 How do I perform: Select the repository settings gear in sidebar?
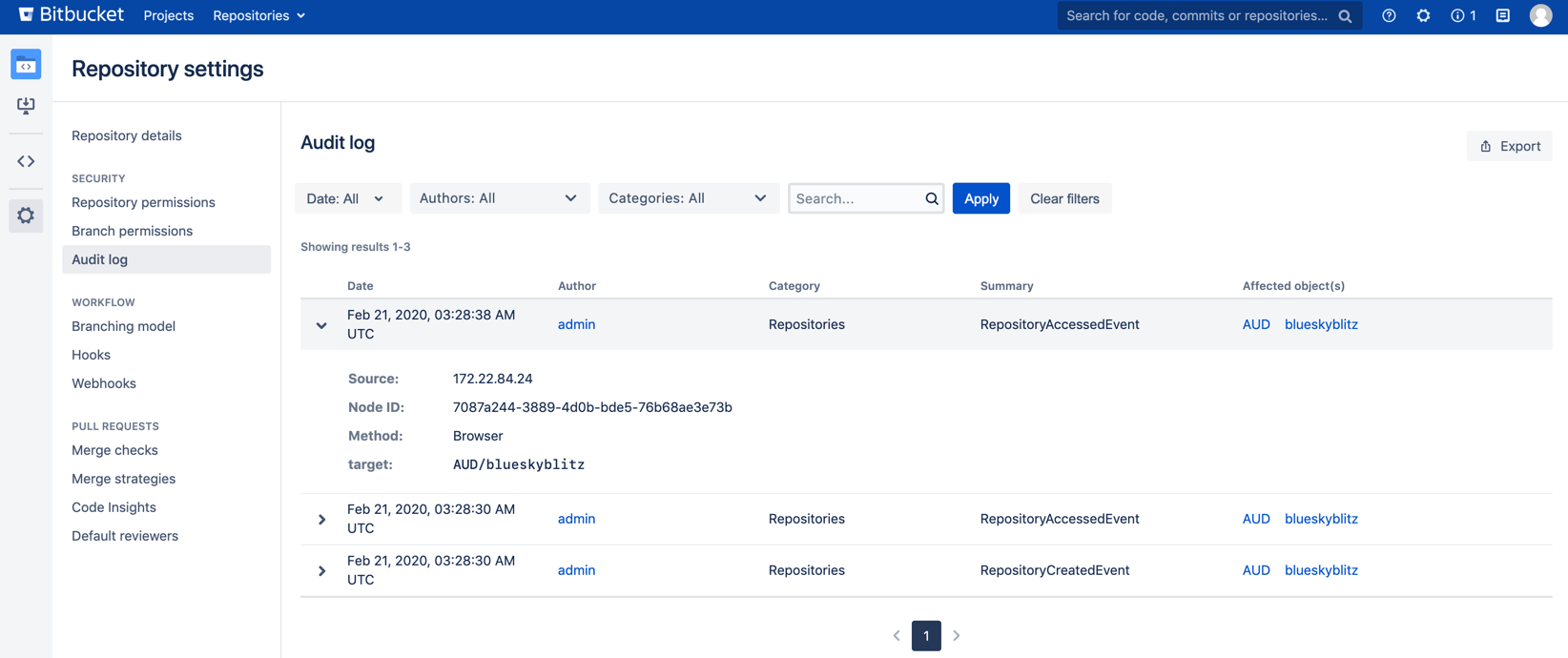coord(26,216)
